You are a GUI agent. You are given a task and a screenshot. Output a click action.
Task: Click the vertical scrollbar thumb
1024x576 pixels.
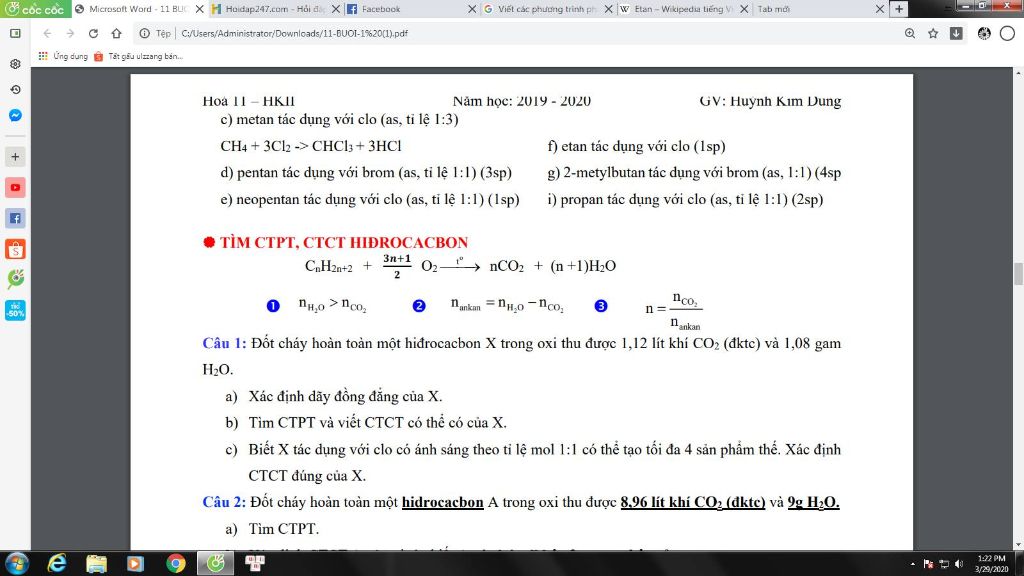(x=1018, y=274)
